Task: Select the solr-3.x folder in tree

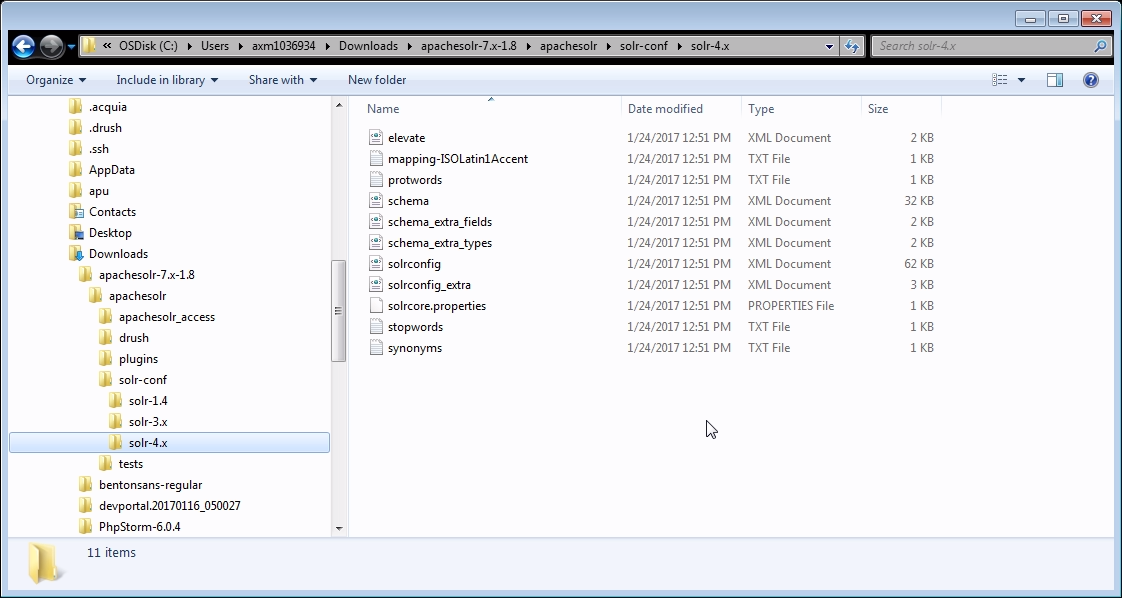Action: pyautogui.click(x=148, y=422)
